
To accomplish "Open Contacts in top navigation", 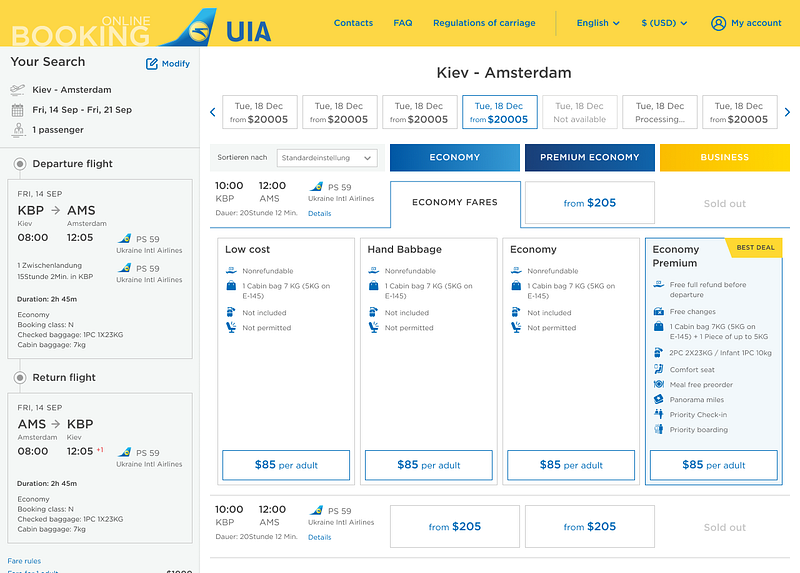I will pos(353,23).
